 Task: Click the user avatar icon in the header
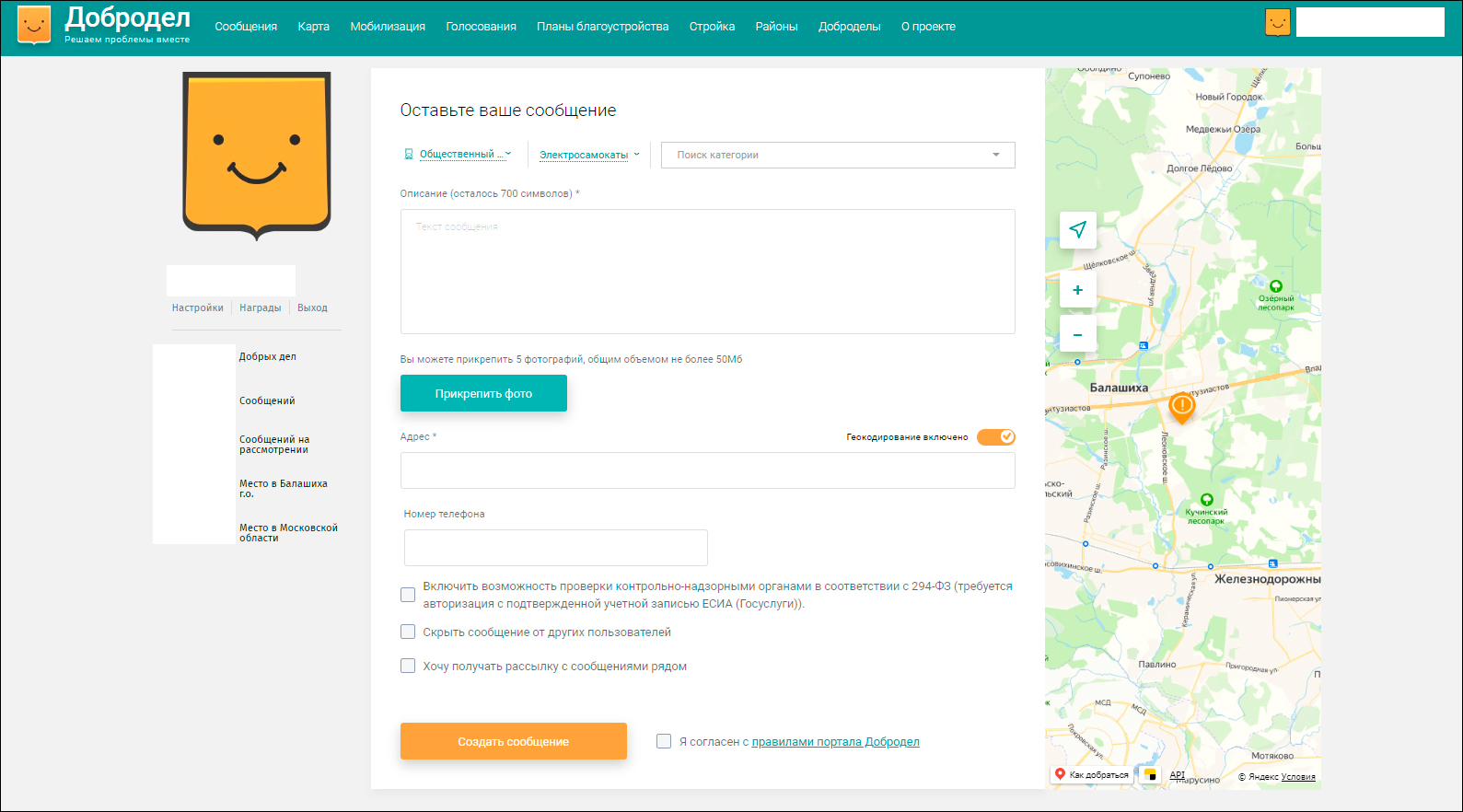(x=1277, y=23)
